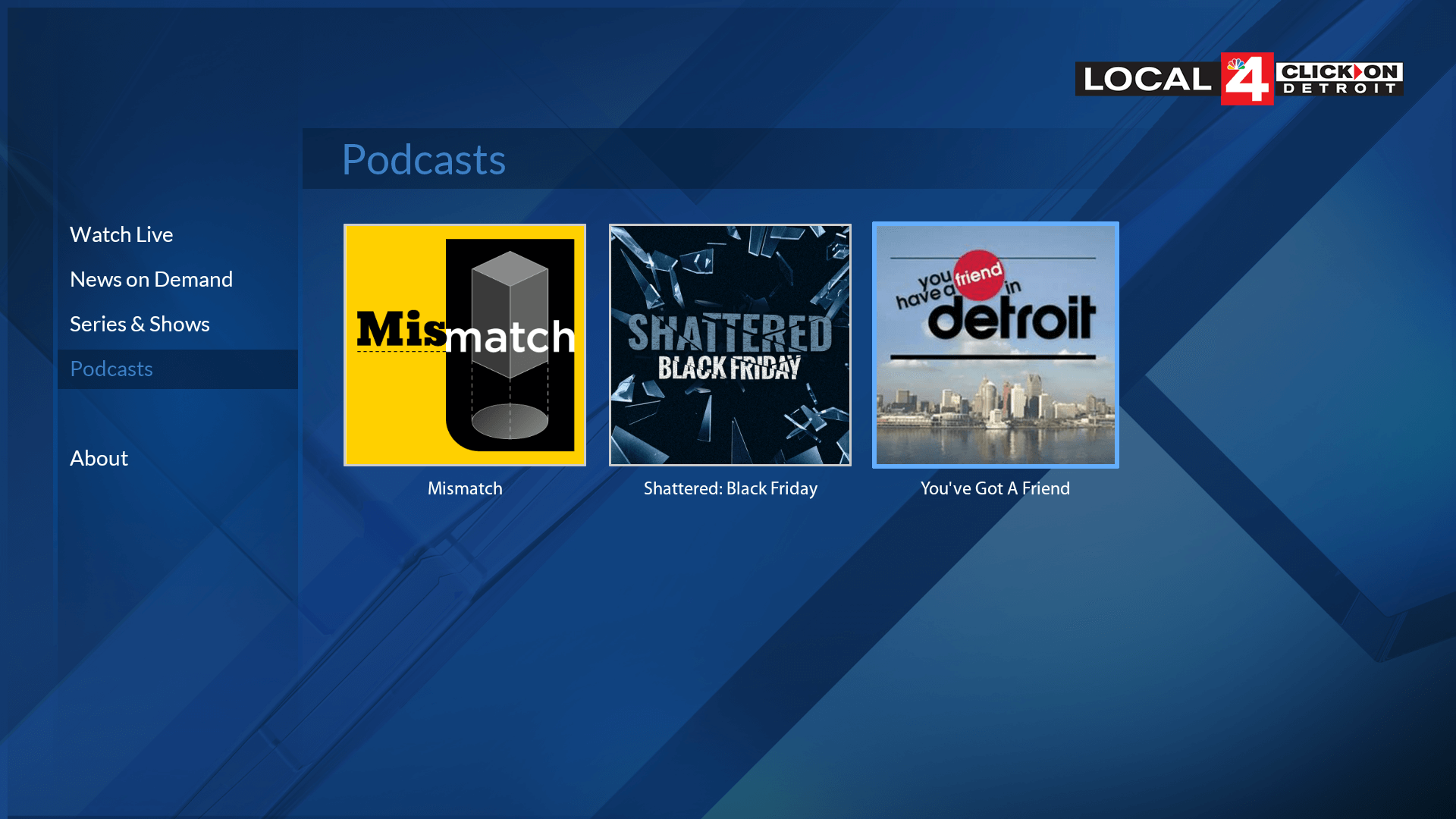Click the red friend circle badge
Image resolution: width=1456 pixels, height=819 pixels.
[x=978, y=274]
